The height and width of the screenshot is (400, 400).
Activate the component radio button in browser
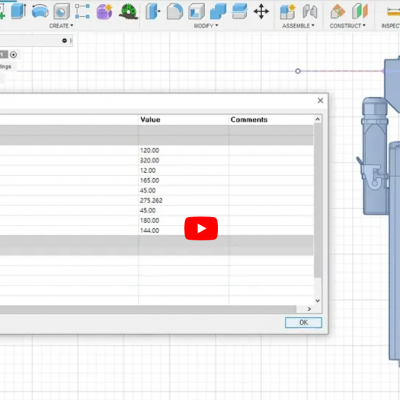click(13, 55)
